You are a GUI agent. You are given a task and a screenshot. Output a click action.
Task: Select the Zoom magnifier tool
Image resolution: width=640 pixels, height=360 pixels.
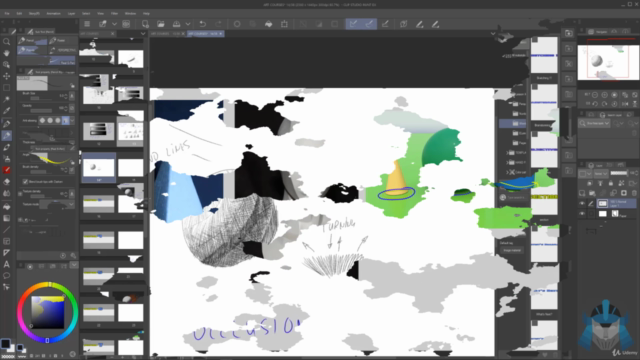(x=7, y=42)
